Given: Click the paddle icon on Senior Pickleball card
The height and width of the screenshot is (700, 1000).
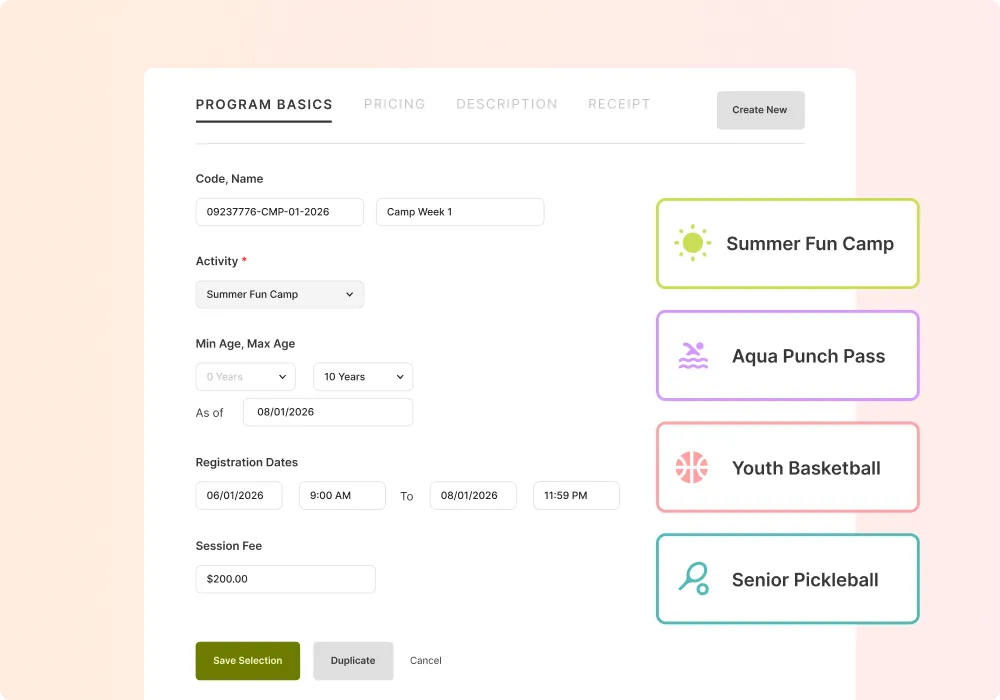Looking at the screenshot, I should 693,579.
